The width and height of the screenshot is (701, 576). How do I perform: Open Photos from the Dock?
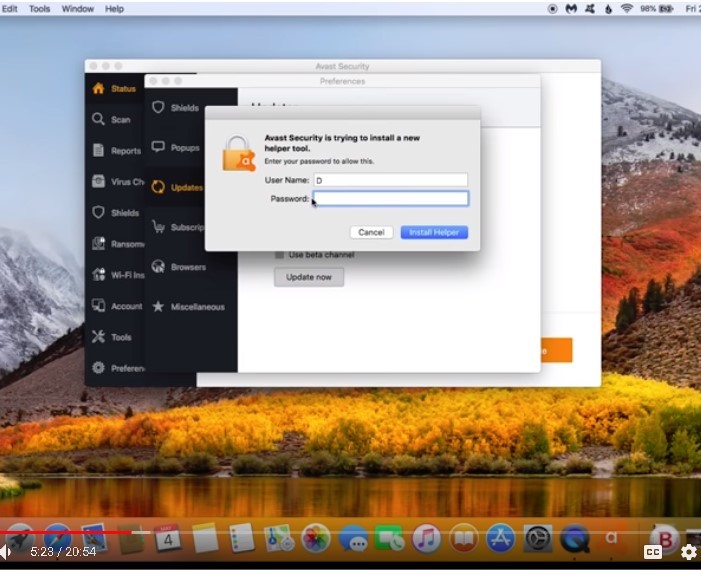pos(316,538)
